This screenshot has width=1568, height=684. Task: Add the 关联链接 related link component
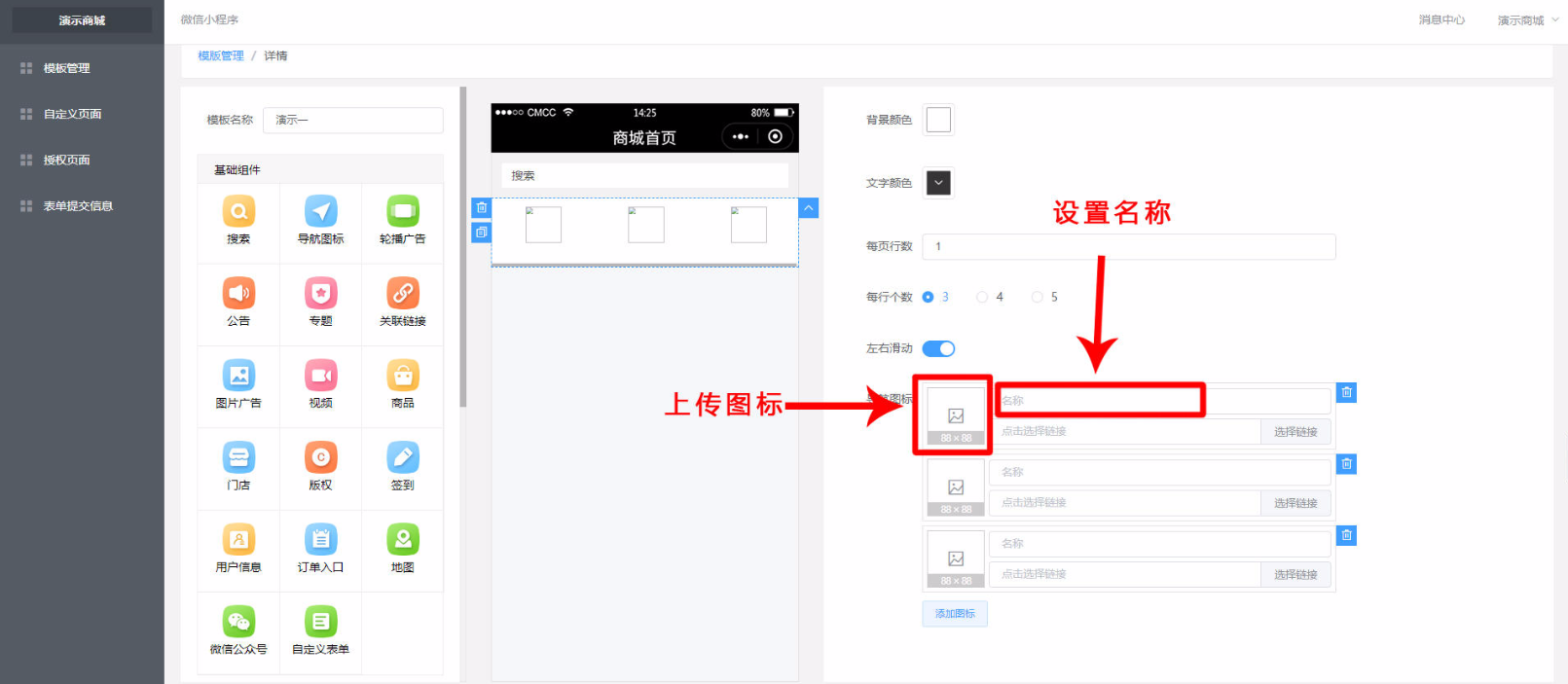pos(402,303)
